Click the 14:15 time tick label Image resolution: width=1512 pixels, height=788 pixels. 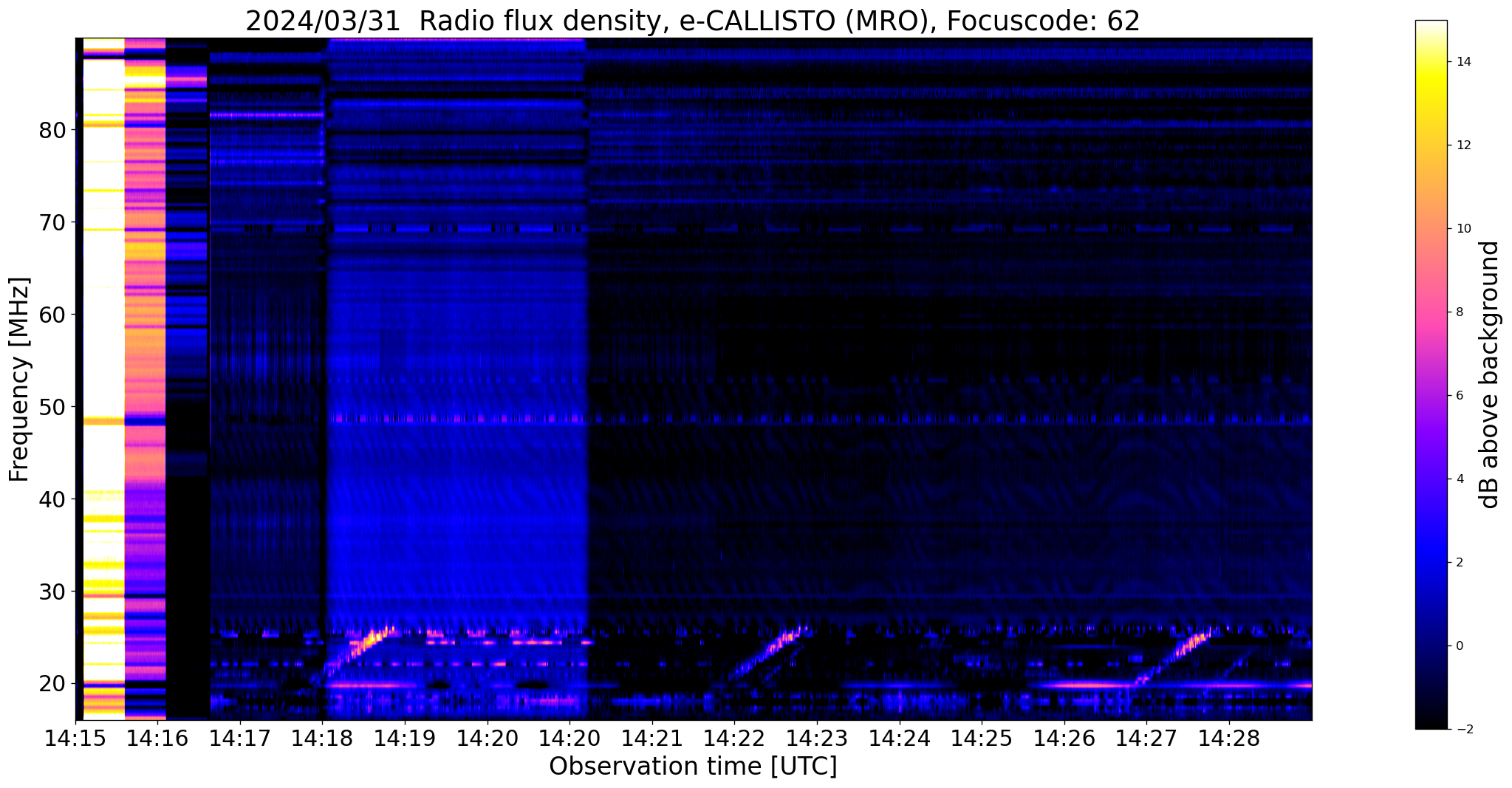75,739
